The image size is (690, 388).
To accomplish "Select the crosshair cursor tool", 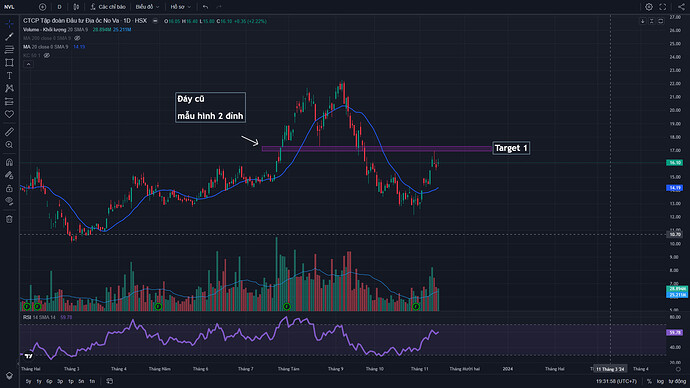I will click(x=9, y=24).
